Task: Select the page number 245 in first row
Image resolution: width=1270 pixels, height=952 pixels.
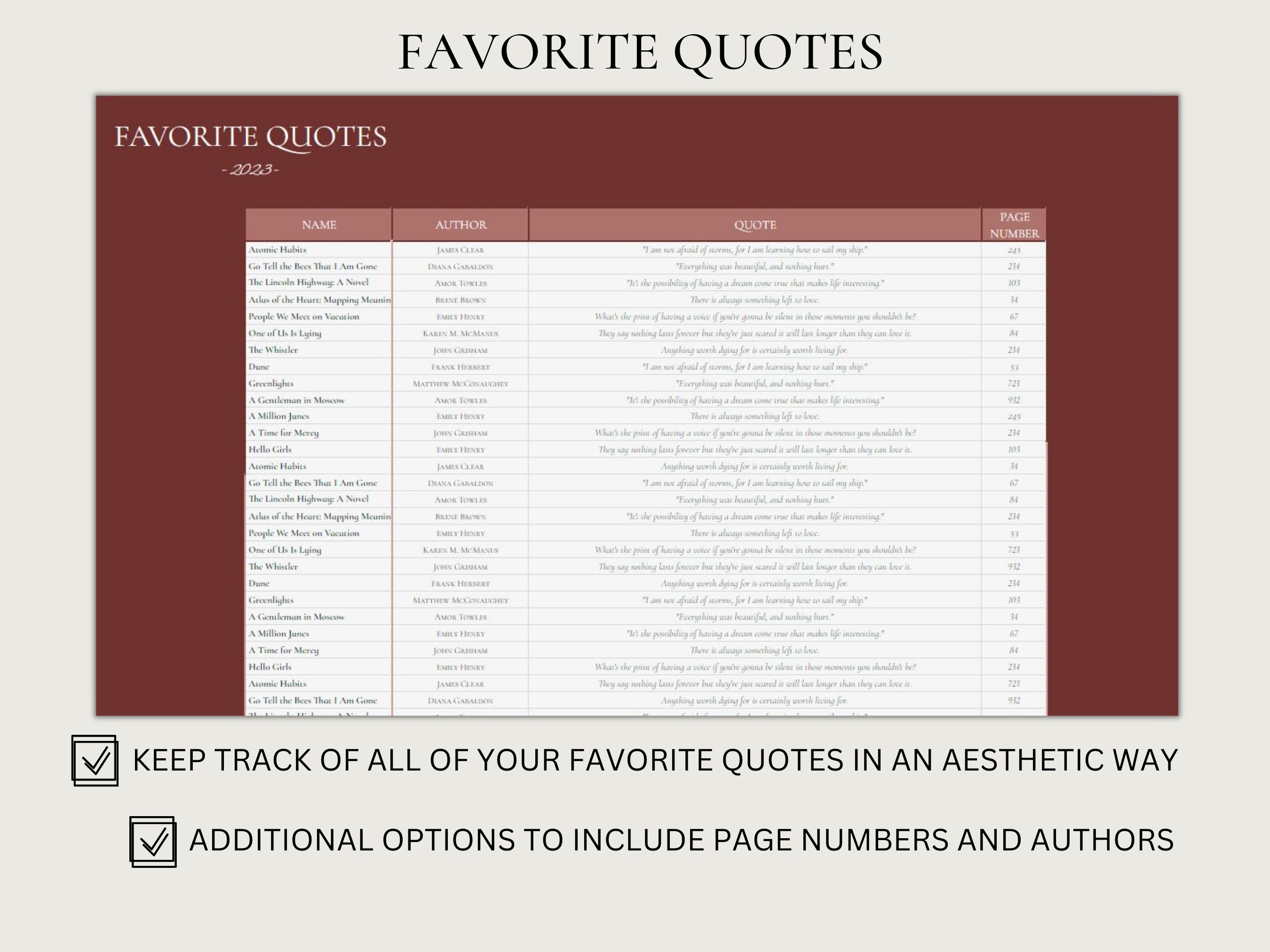Action: (x=1014, y=250)
